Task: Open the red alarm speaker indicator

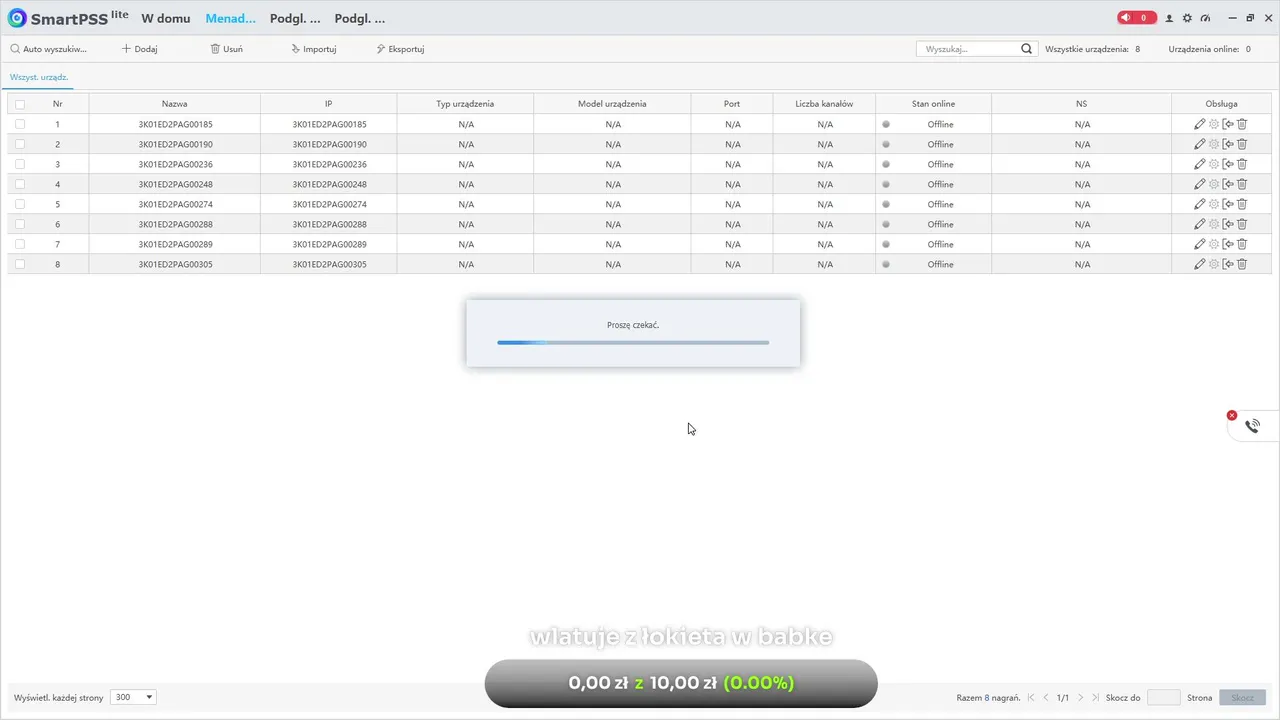Action: coord(1136,18)
